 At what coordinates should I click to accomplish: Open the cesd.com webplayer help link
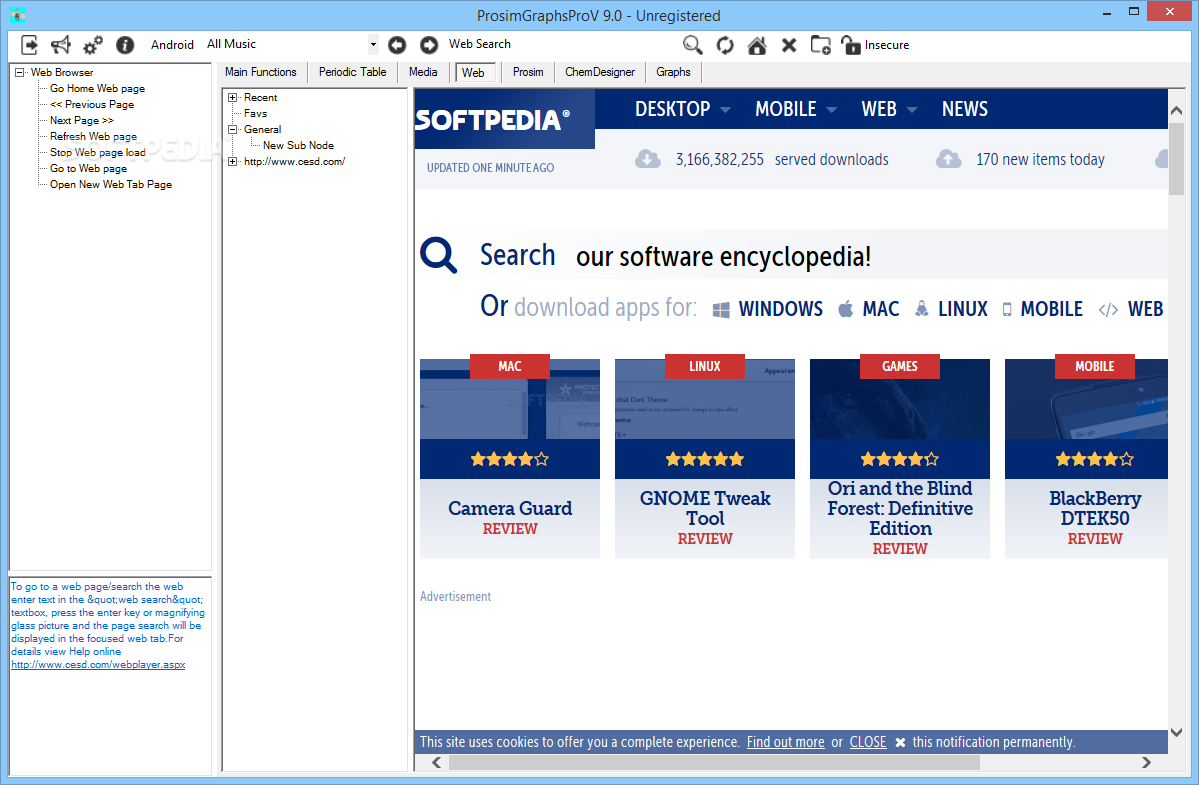pyautogui.click(x=98, y=665)
